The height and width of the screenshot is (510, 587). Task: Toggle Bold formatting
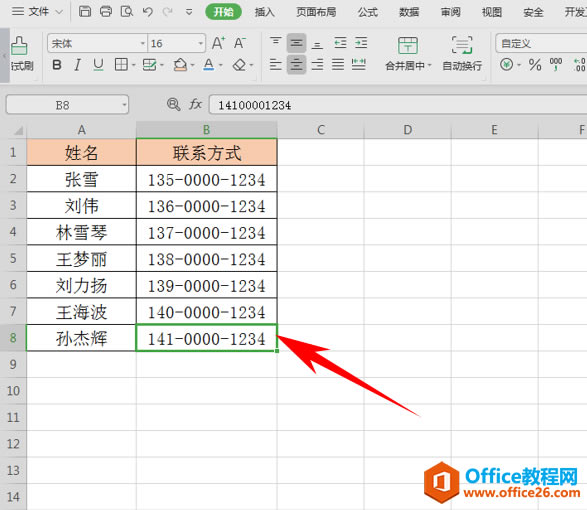(57, 65)
